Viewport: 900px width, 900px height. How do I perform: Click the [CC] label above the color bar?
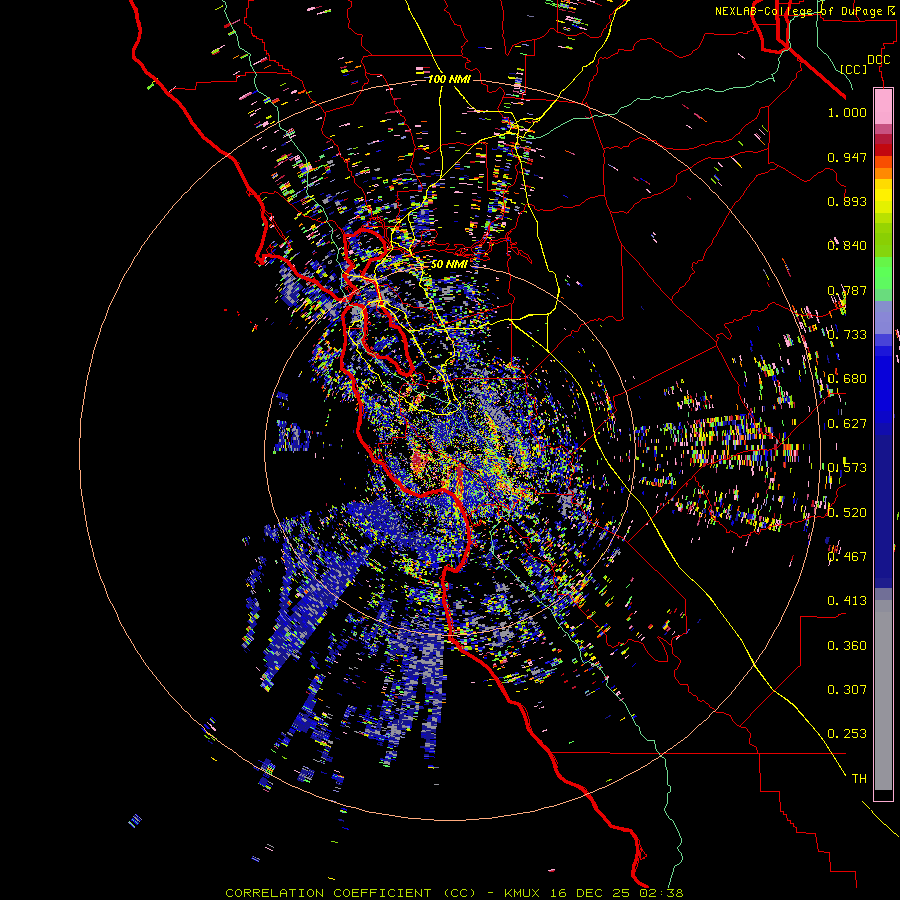(854, 69)
